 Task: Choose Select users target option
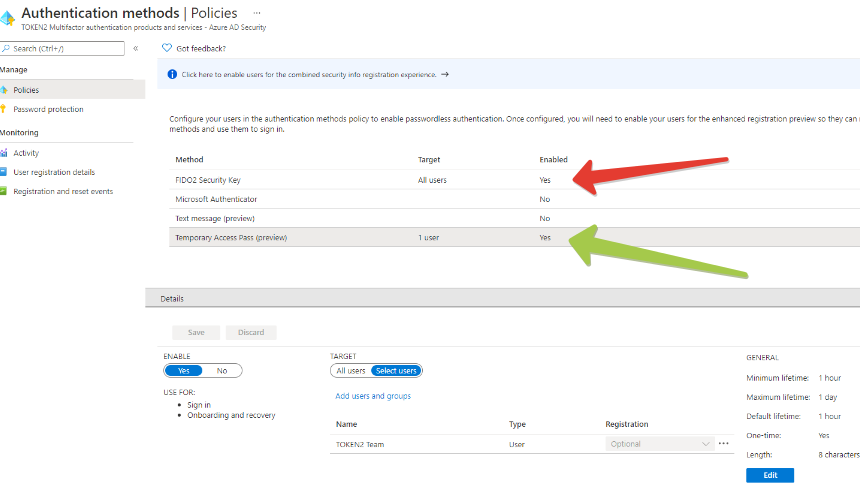click(396, 371)
